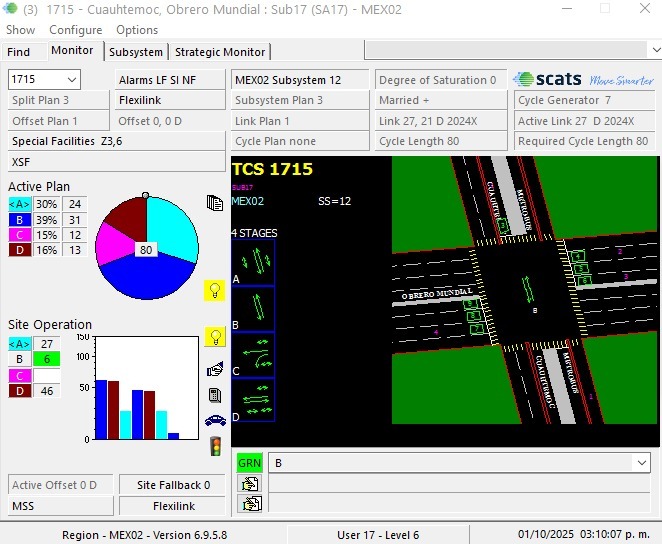Open the Configure menu
662x544 pixels.
tap(76, 30)
